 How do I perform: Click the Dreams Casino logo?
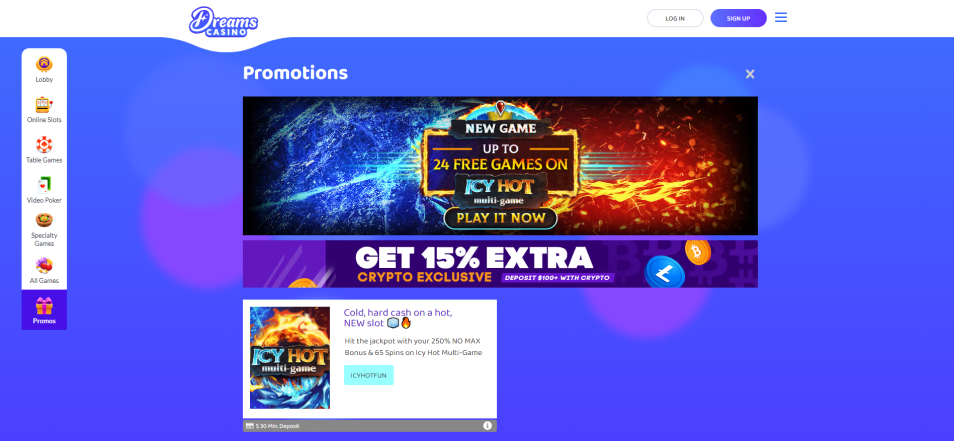223,22
